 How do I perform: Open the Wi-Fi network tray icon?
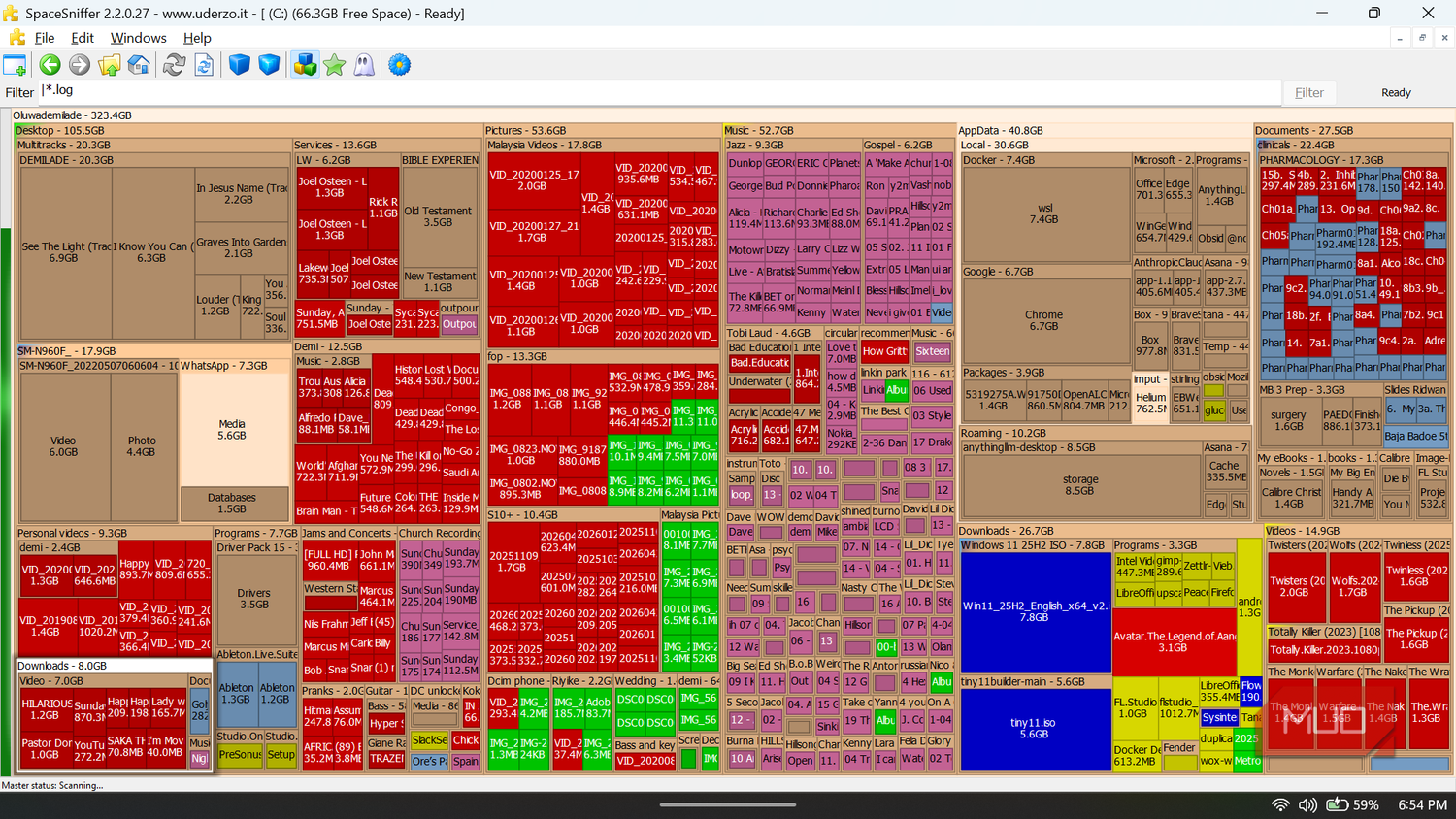pyautogui.click(x=1280, y=805)
